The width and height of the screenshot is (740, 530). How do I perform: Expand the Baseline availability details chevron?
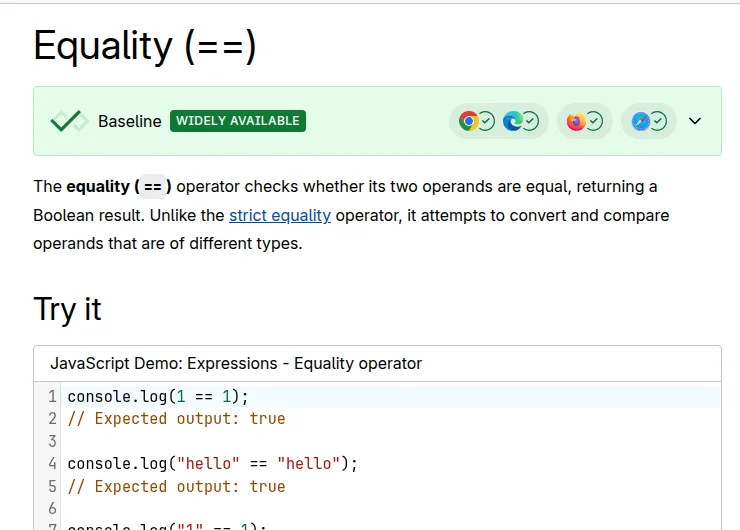[x=695, y=121]
